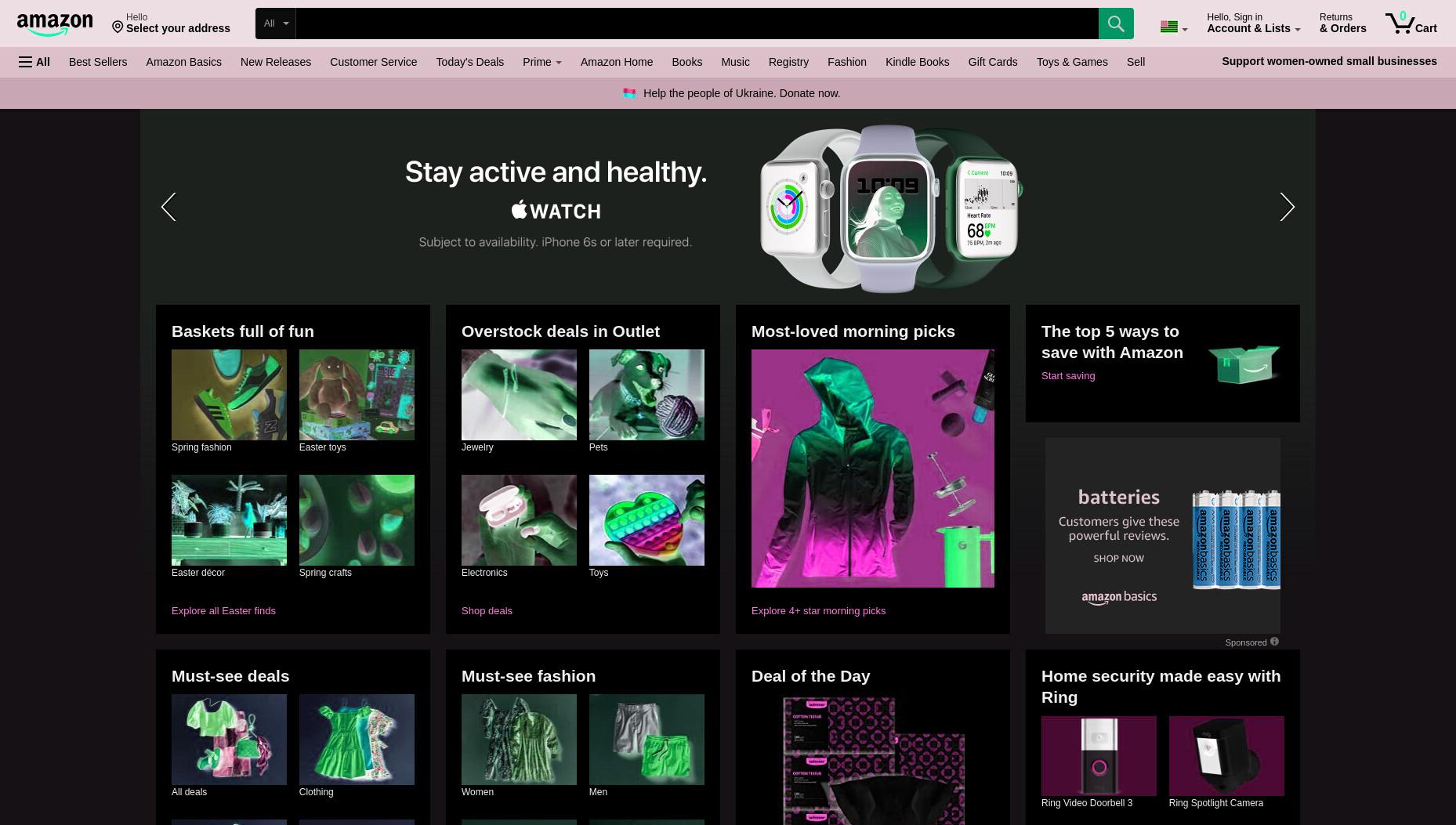This screenshot has height=825, width=1456.
Task: Click inside the search text field
Action: click(x=697, y=24)
